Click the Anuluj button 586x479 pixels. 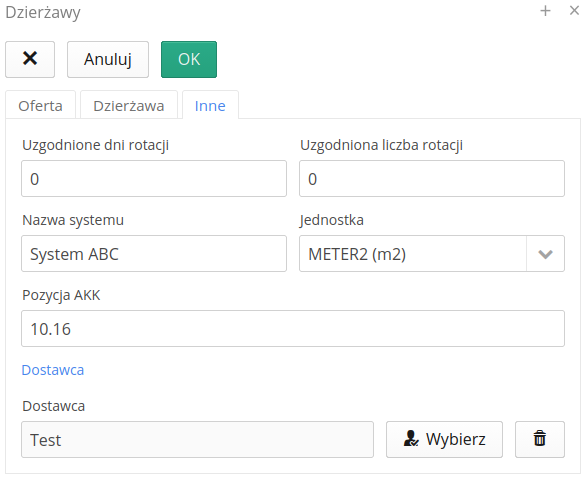(108, 59)
